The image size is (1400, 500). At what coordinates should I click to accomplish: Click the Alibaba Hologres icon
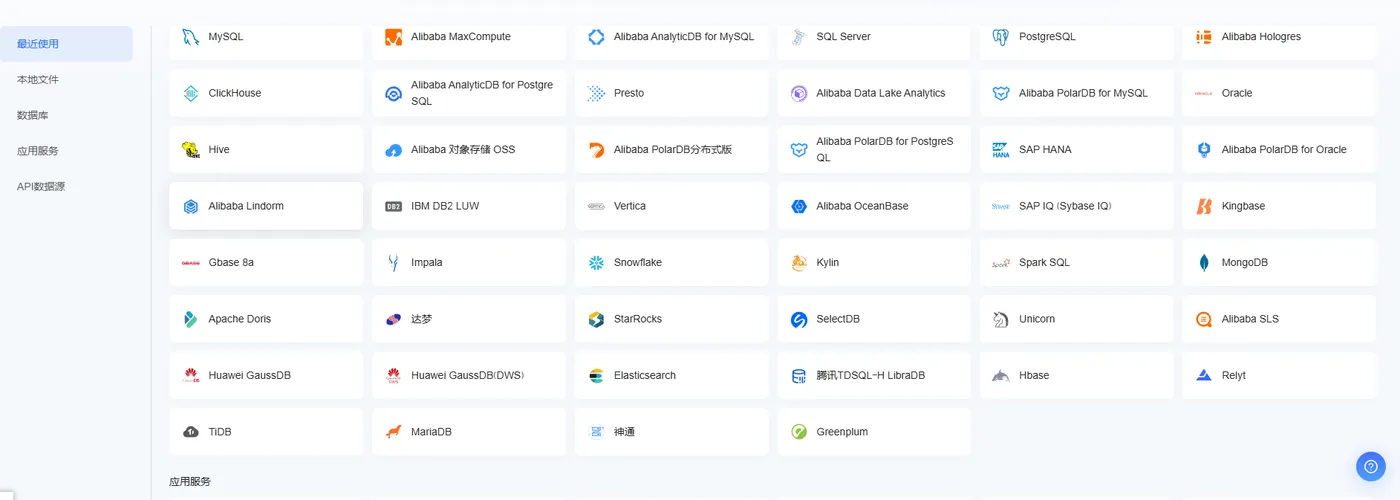click(x=1204, y=37)
